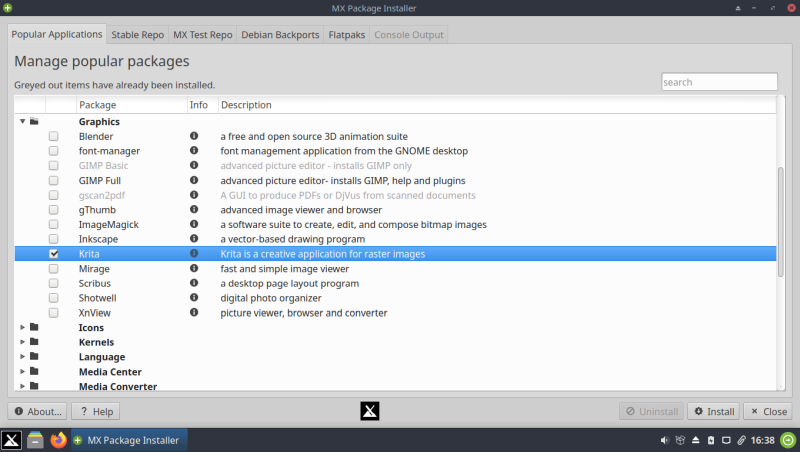
Task: Expand the Media Converter category
Action: click(22, 386)
